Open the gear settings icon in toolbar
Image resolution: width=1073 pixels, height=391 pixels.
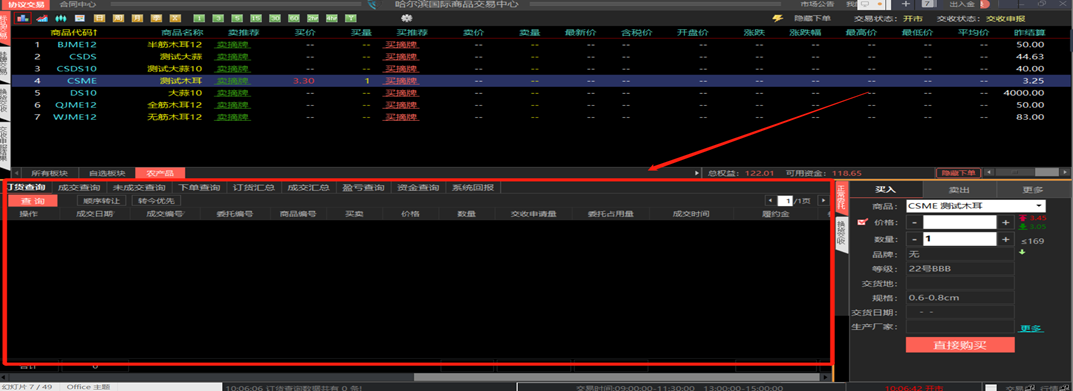pyautogui.click(x=407, y=18)
